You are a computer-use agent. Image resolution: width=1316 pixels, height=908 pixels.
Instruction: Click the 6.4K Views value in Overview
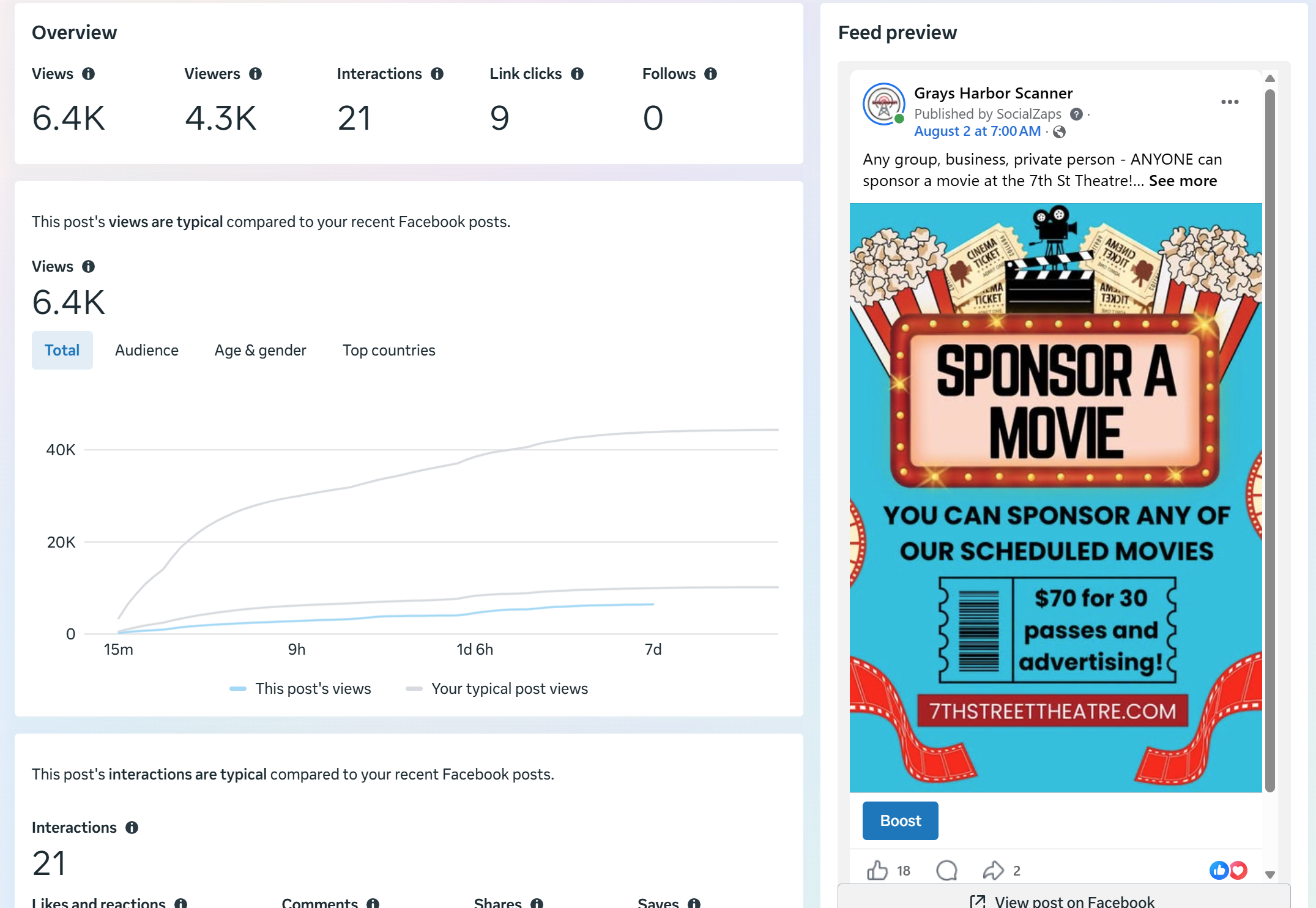(69, 118)
